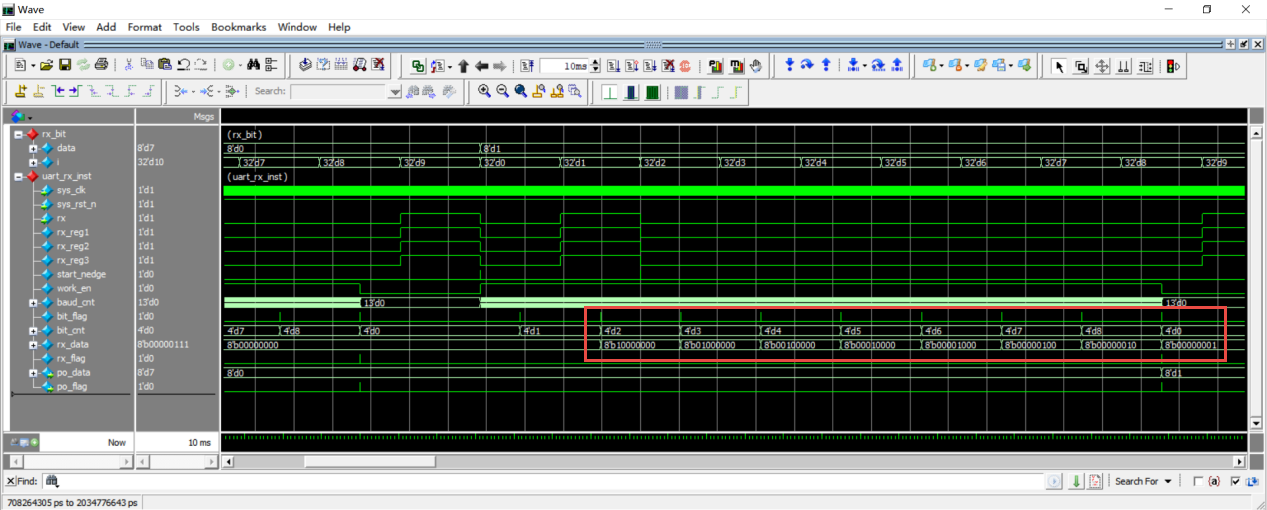
Task: Click the Zoom Full magnifier icon
Action: coord(520,92)
